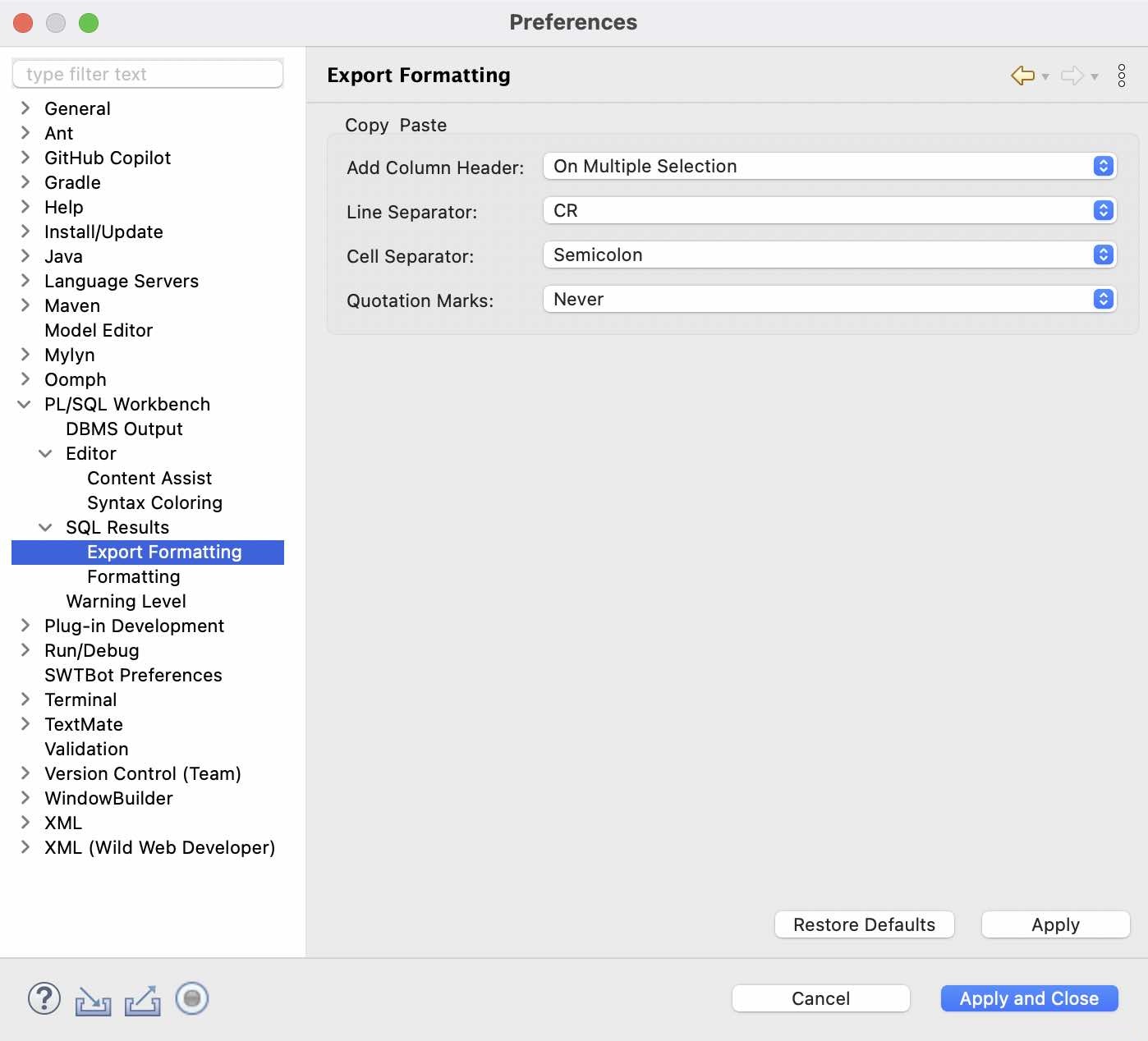The height and width of the screenshot is (1041, 1148).
Task: Collapse the PL/SQL Workbench tree node
Action: click(24, 404)
